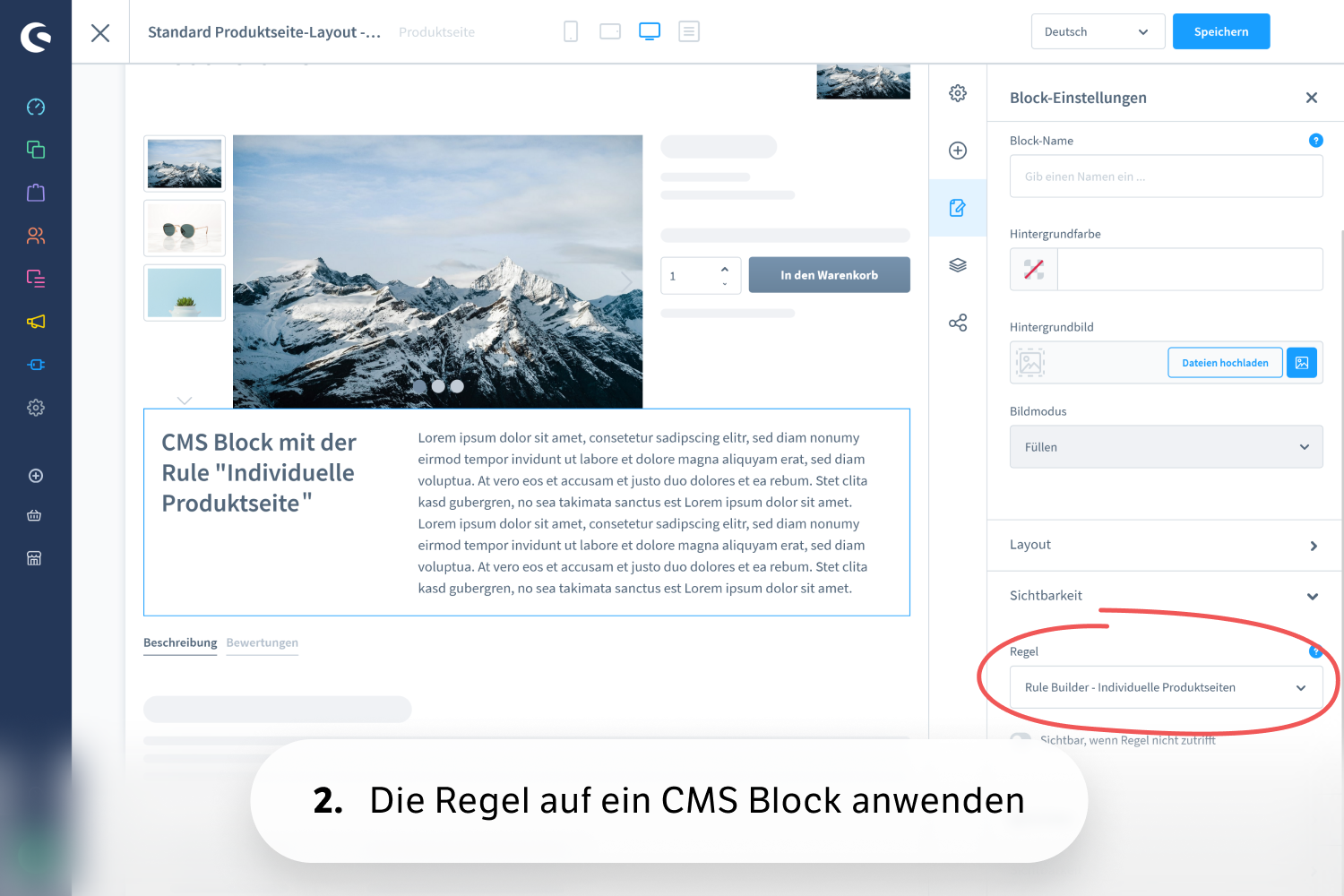Open the Customers icon in sidebar
This screenshot has height=896, width=1344.
point(36,236)
